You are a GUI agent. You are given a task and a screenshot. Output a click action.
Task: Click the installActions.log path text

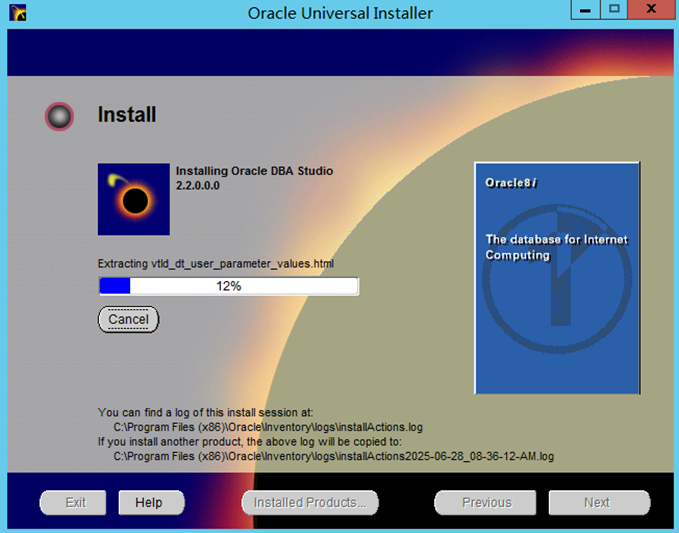(x=268, y=427)
